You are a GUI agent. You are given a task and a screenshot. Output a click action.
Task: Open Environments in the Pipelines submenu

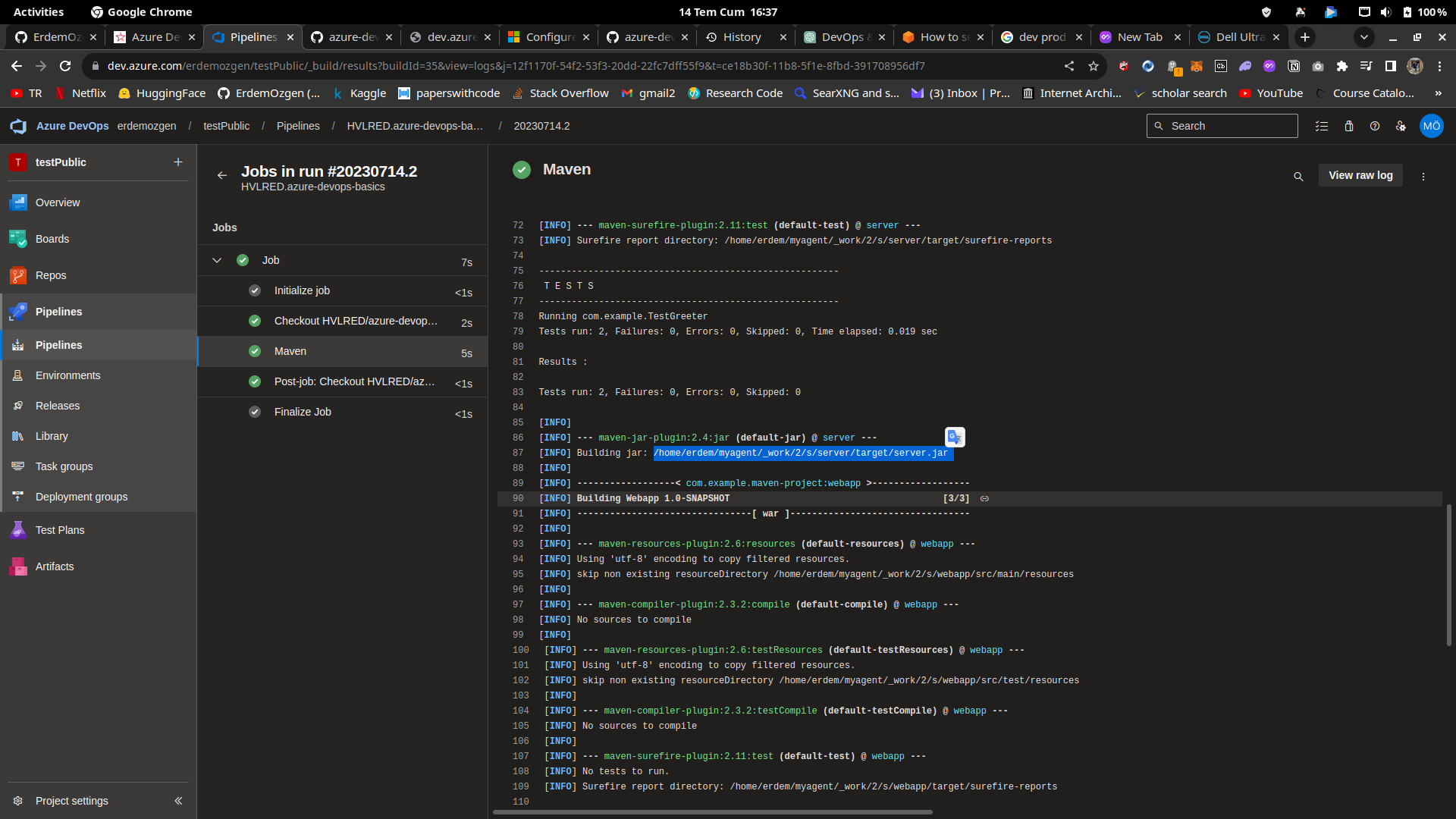(x=67, y=375)
